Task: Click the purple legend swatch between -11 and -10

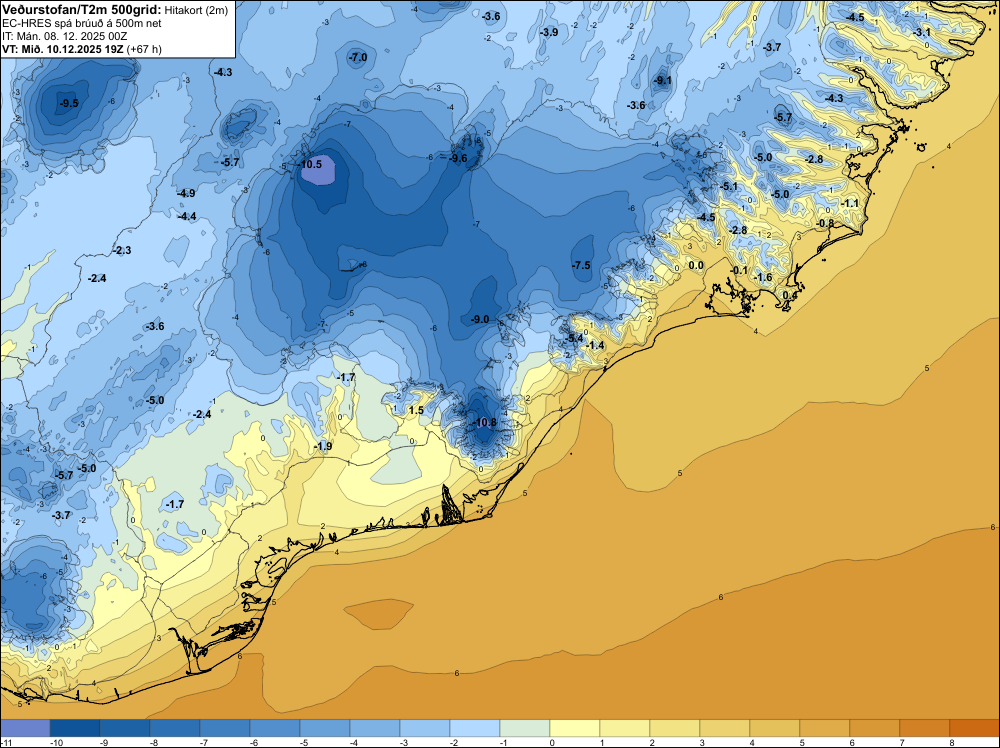Action: pos(25,728)
